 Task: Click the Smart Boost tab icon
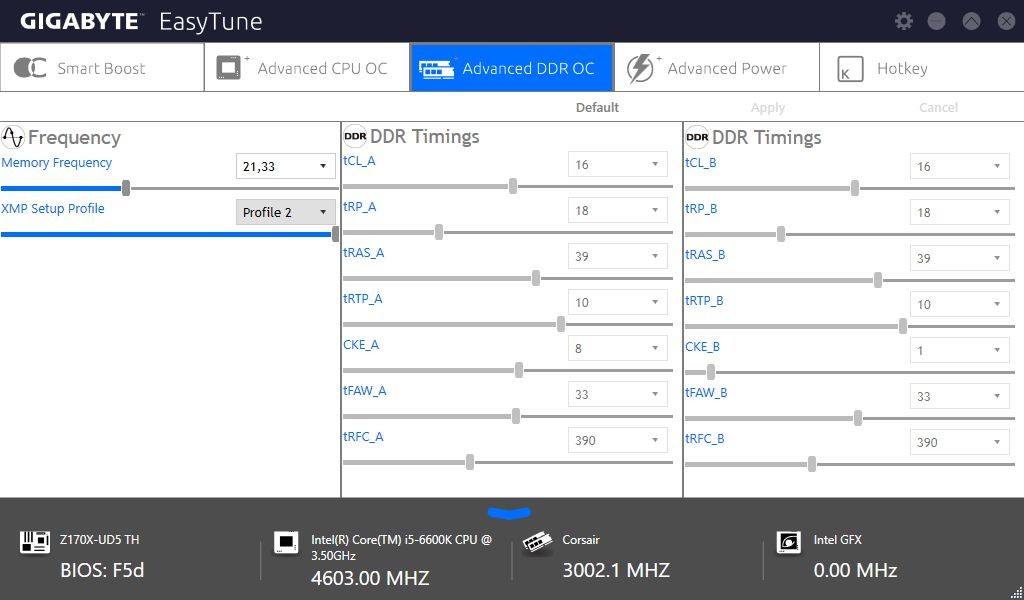30,68
